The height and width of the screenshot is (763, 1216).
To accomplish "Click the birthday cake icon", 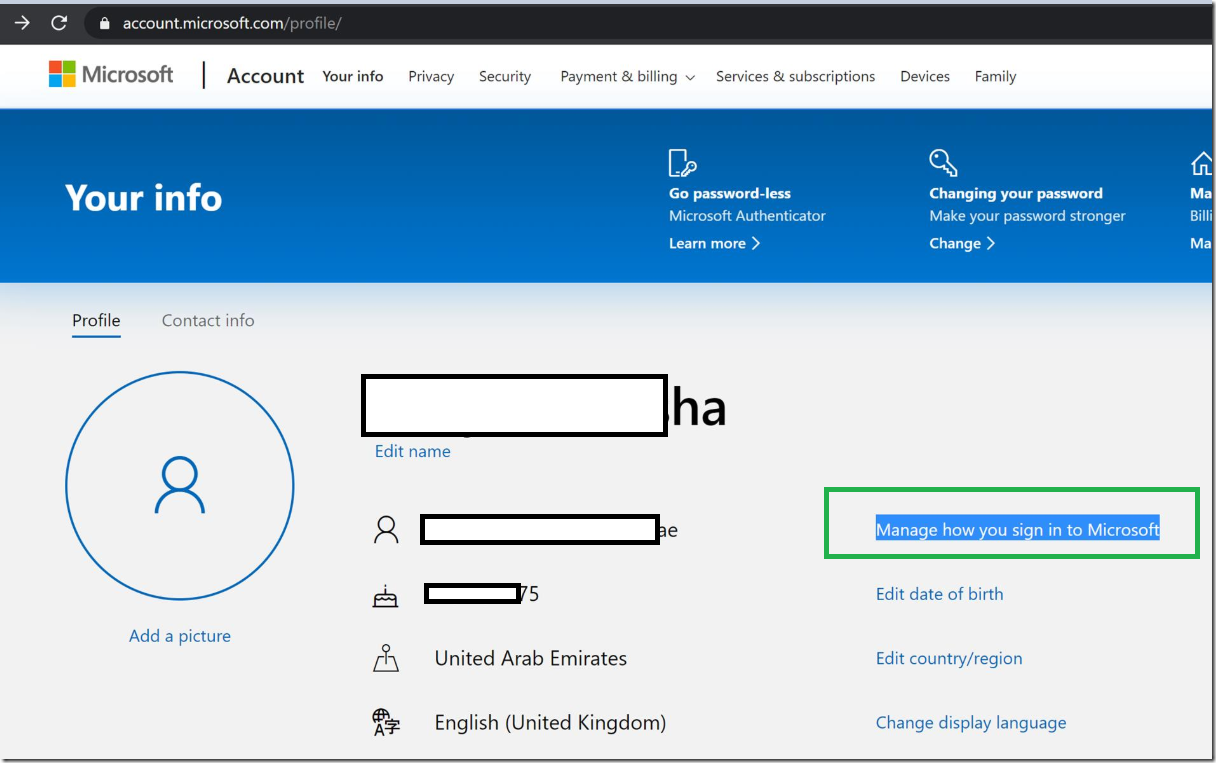I will (385, 596).
